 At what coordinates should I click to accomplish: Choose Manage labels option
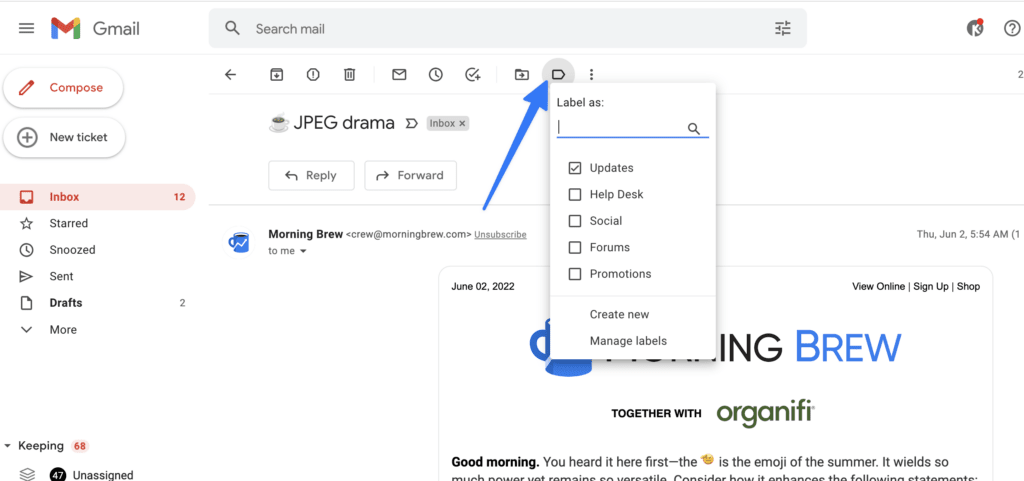click(x=628, y=341)
